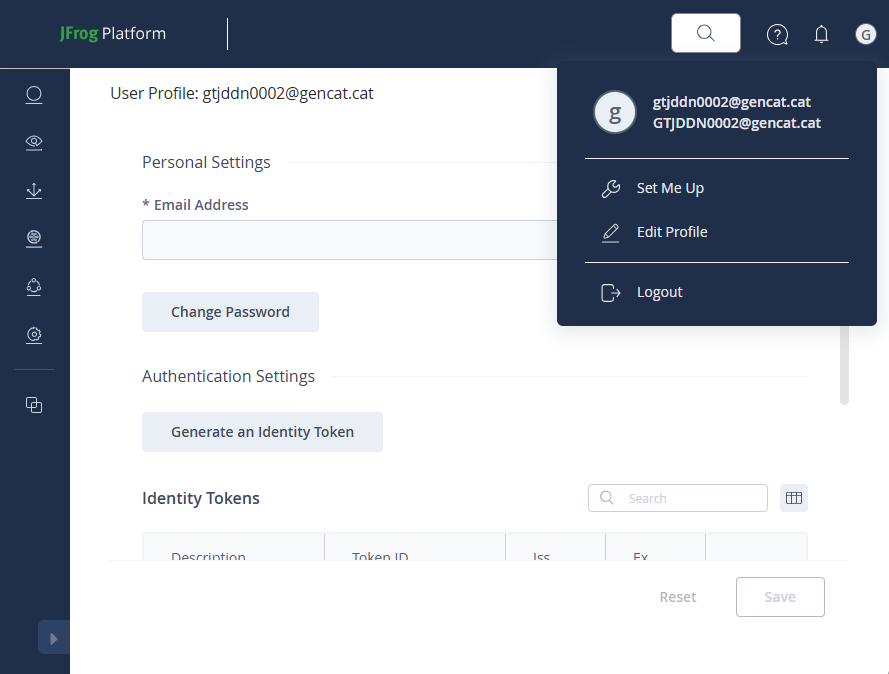Click the top bar search box

click(x=705, y=33)
